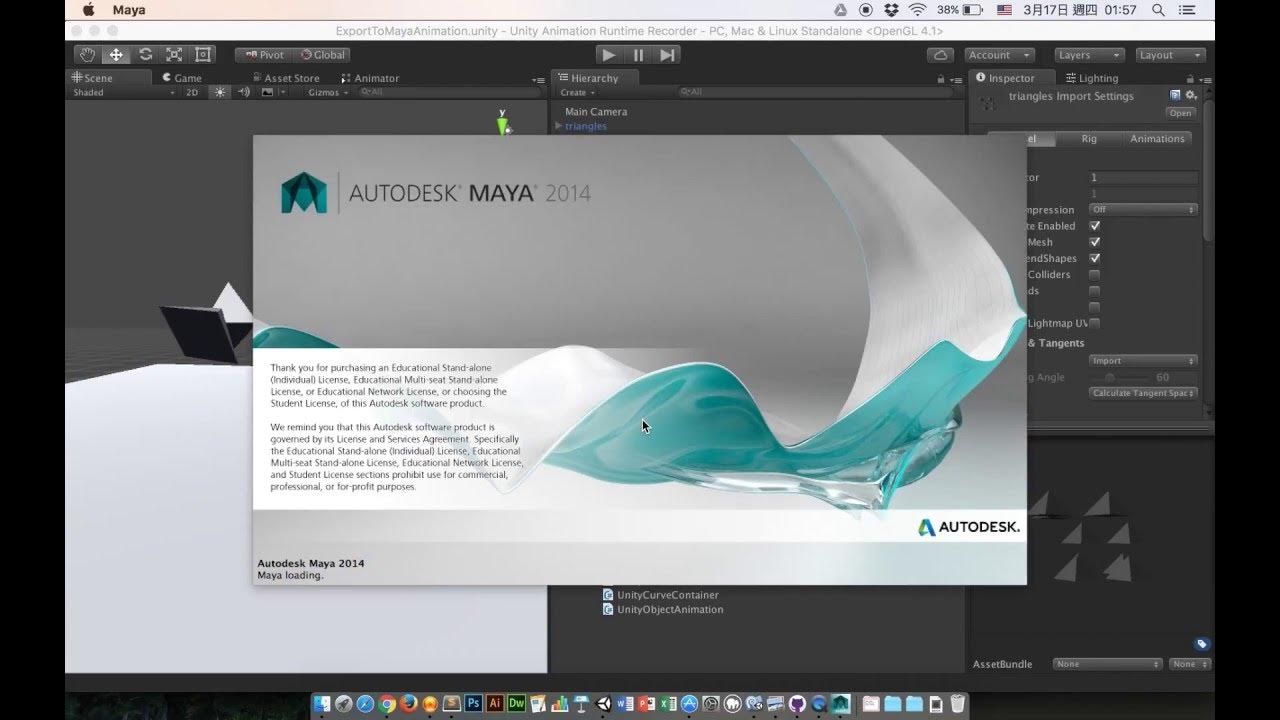Open the Normals Import dropdown

pyautogui.click(x=1143, y=361)
